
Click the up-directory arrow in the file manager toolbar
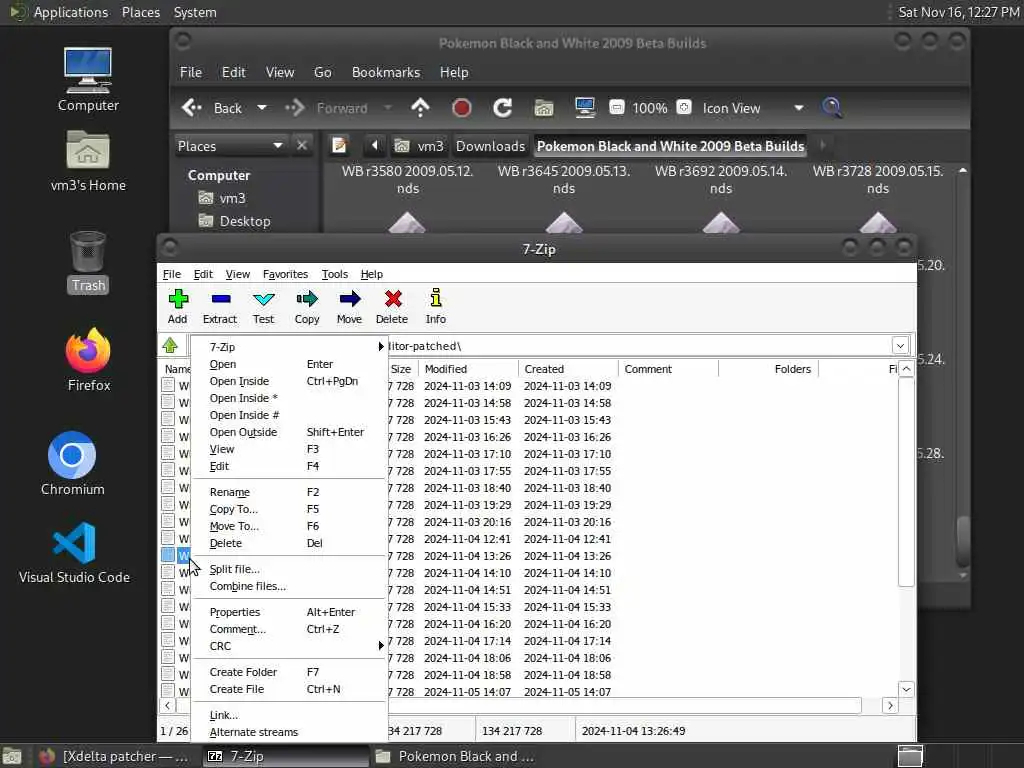(x=421, y=108)
